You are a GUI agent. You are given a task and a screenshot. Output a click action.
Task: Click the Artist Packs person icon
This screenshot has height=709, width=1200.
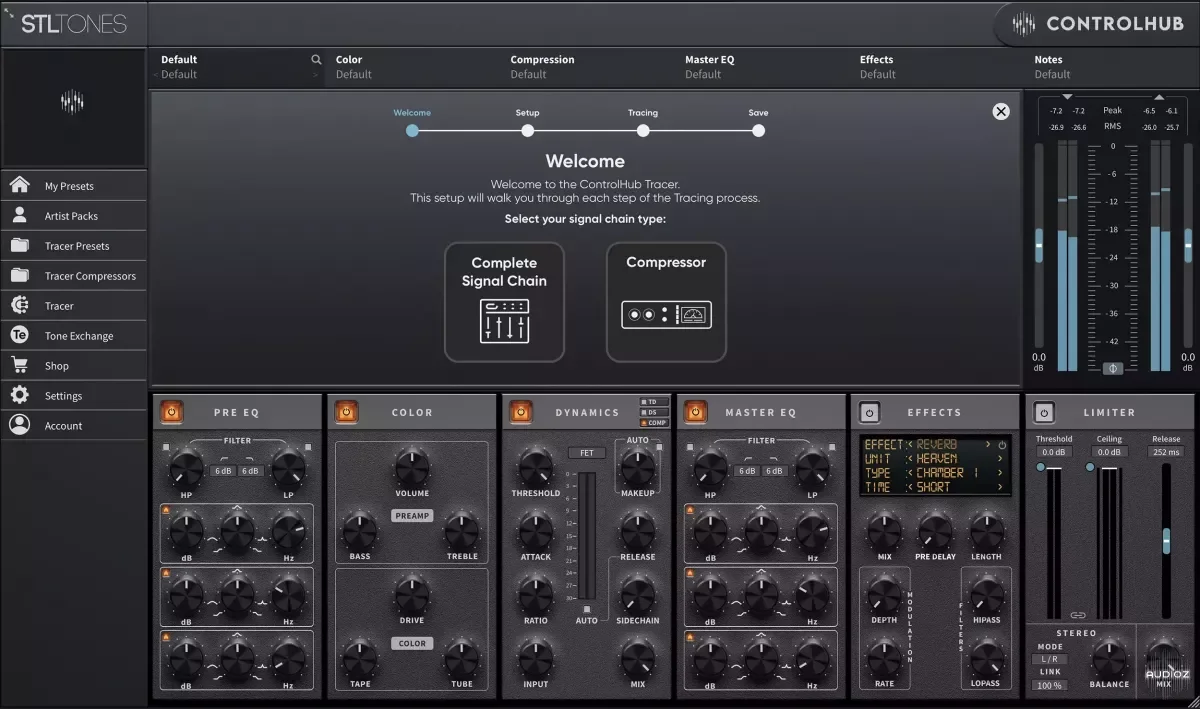19,215
